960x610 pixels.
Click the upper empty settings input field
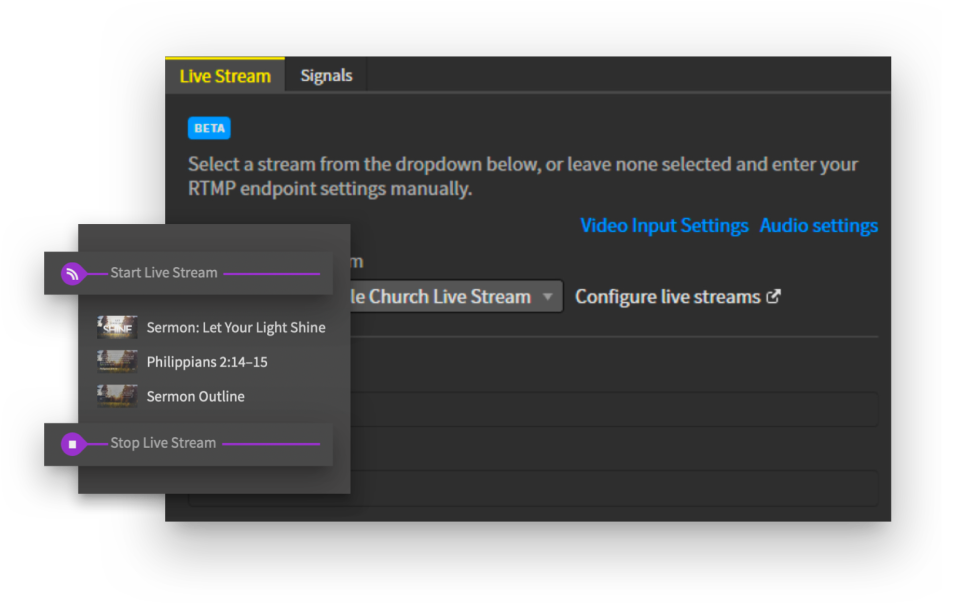point(614,410)
